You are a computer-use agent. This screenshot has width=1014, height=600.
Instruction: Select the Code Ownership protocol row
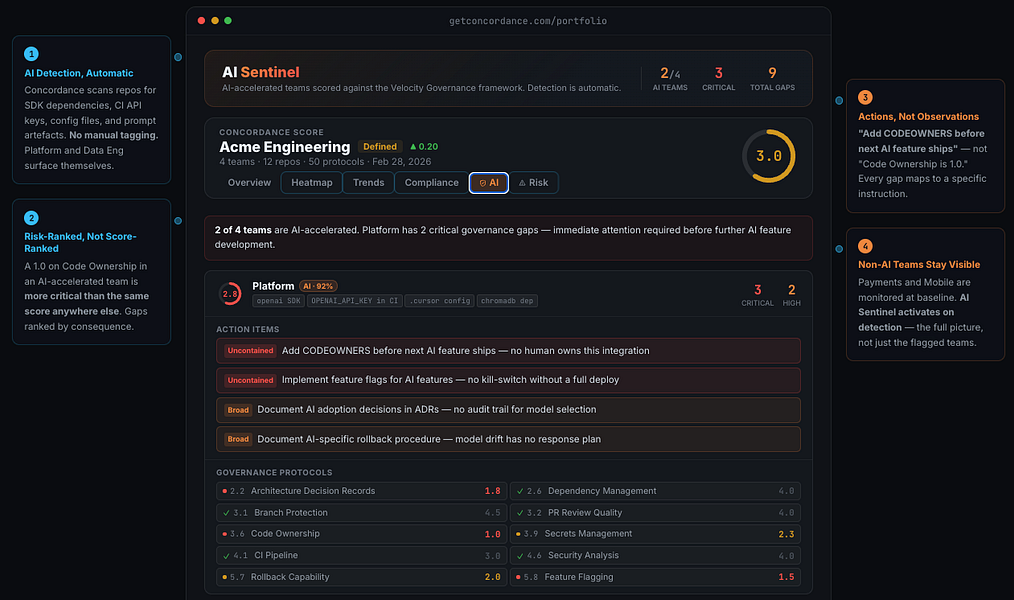click(361, 534)
